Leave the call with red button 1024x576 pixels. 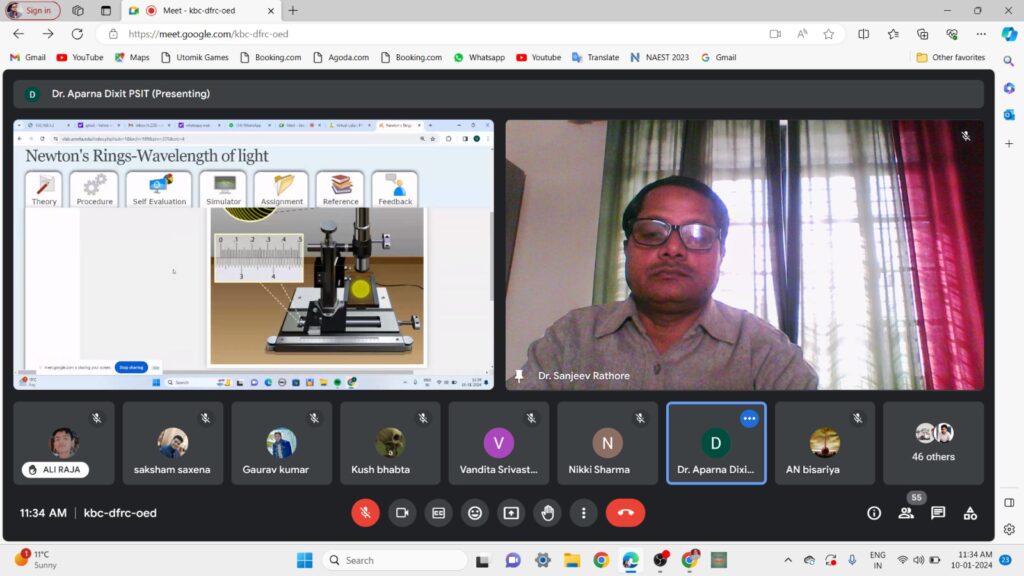[x=625, y=513]
